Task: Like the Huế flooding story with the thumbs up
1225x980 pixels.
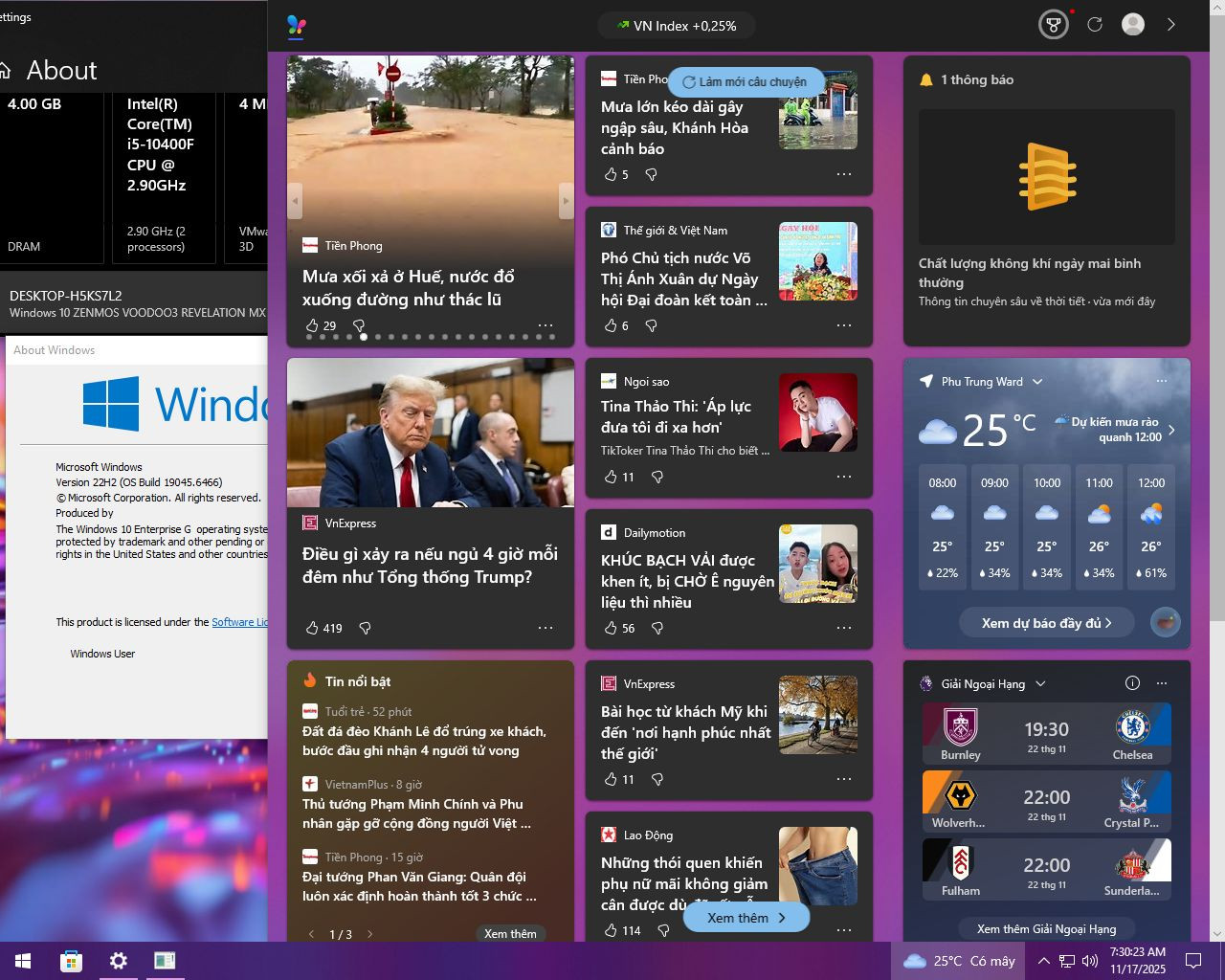Action: click(310, 325)
